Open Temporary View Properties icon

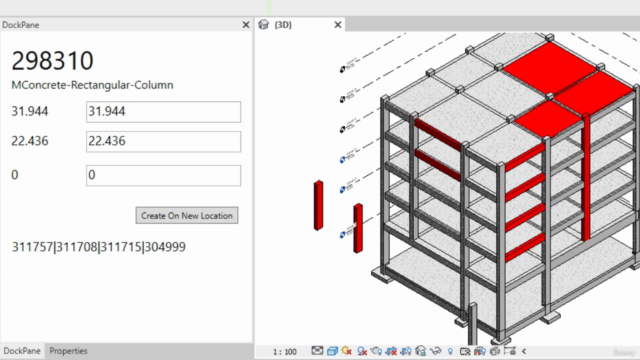point(465,351)
